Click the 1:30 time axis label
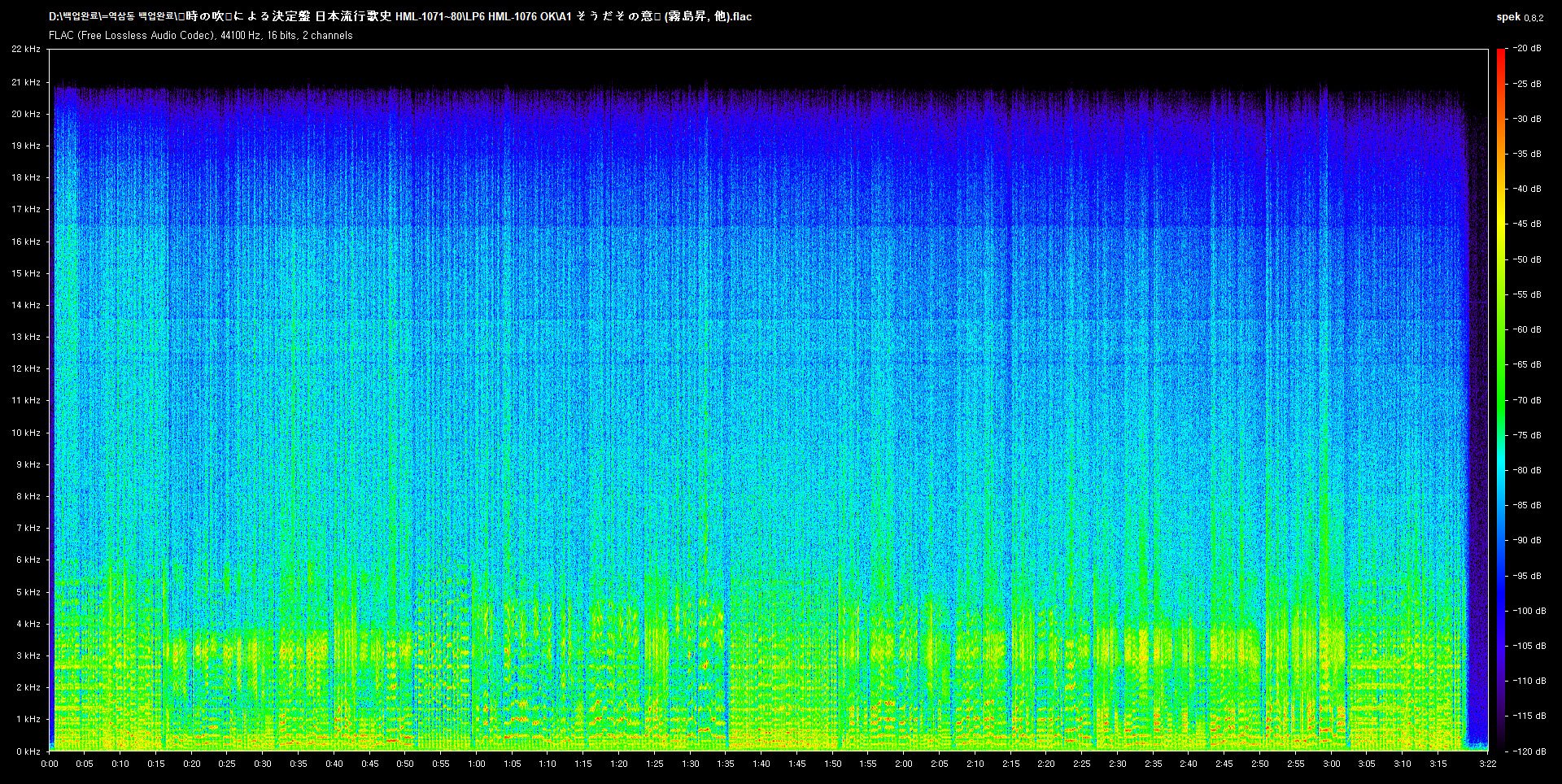Viewport: 1562px width, 784px height. pos(690,764)
